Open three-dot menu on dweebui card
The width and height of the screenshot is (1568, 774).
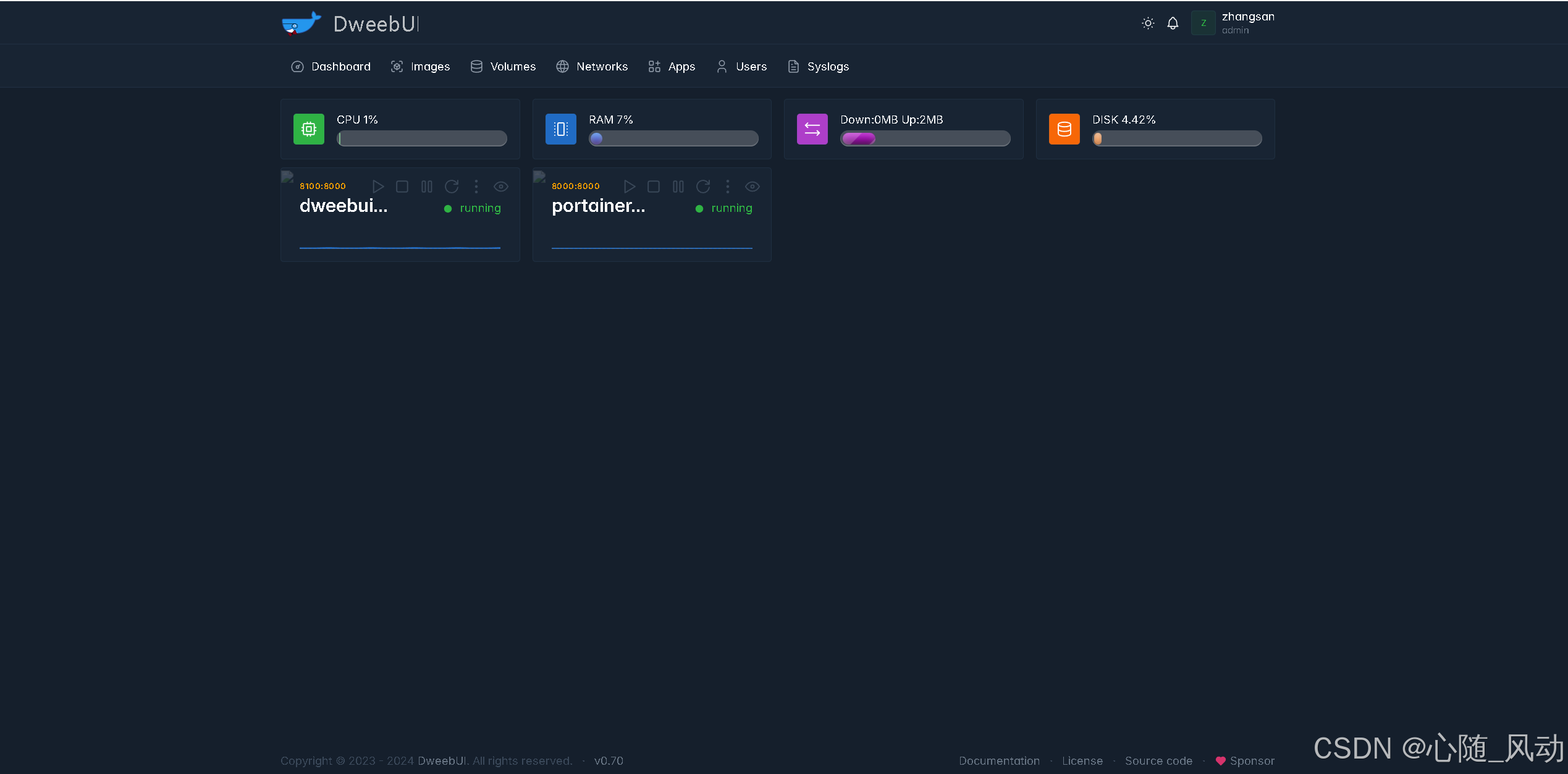(x=476, y=187)
